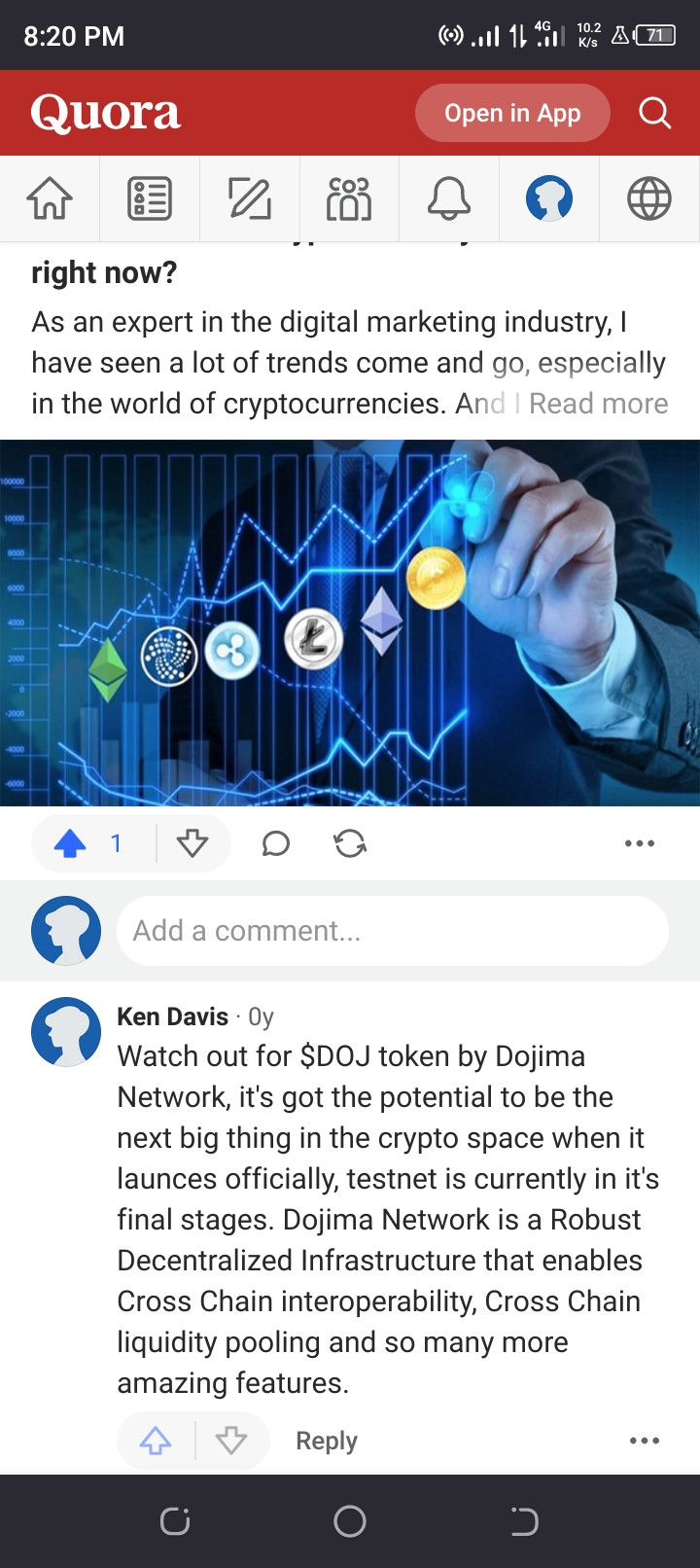
Task: Open the cryptocurrency chart image
Action: pos(350,623)
